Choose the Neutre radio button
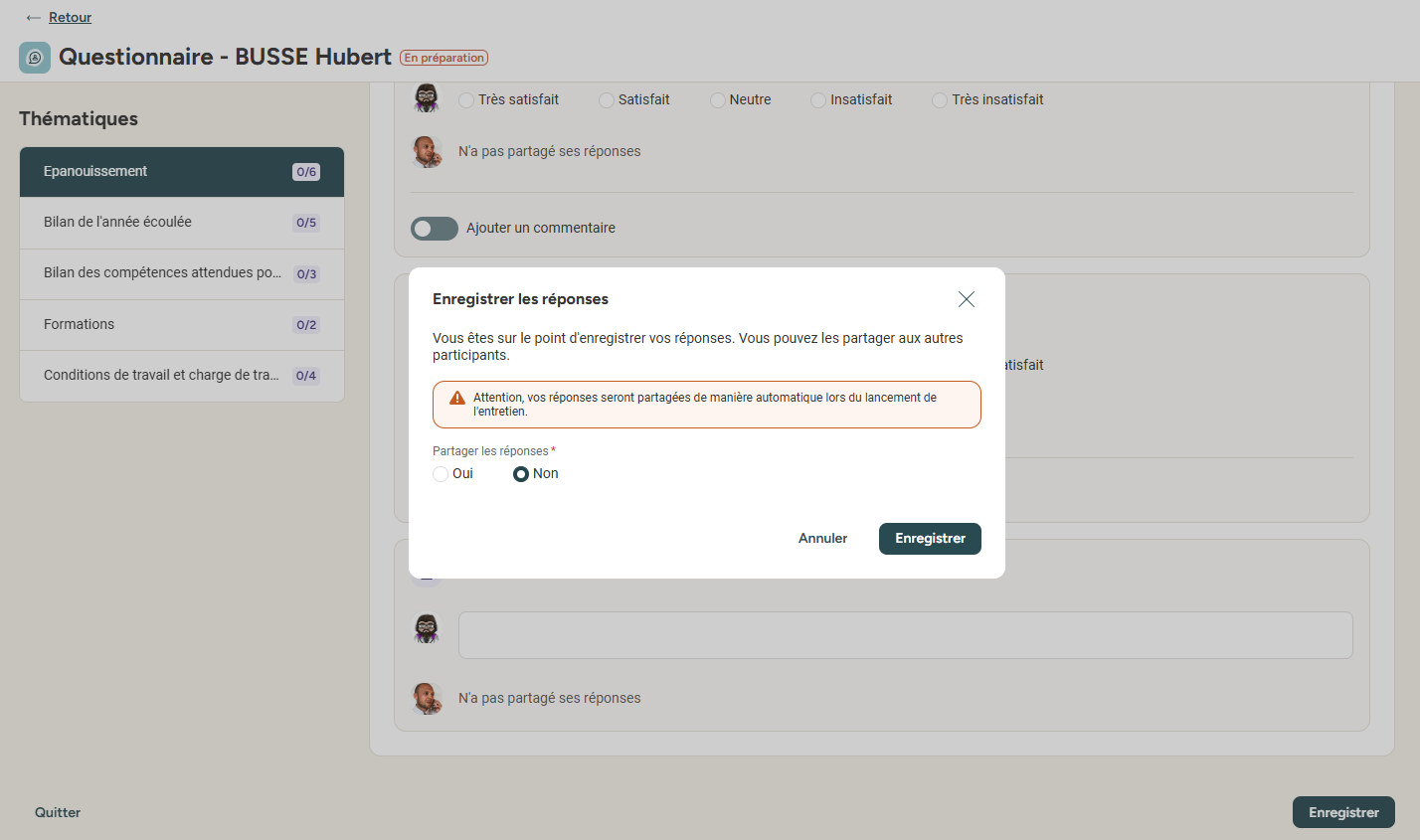The width and height of the screenshot is (1420, 840). [718, 100]
